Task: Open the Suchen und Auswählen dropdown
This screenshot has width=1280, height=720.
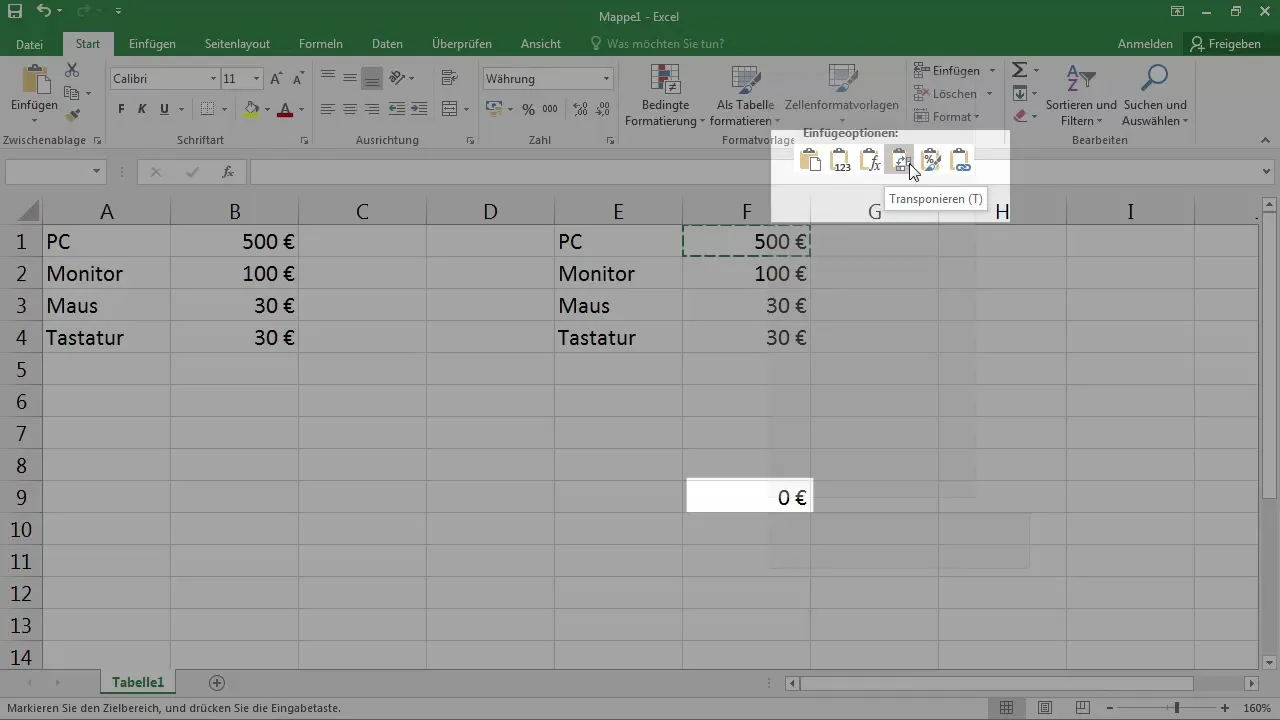Action: (1155, 96)
